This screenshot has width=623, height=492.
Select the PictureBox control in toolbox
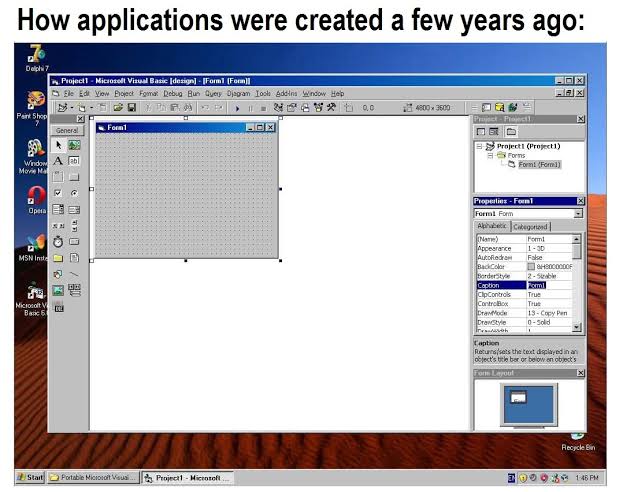click(x=74, y=145)
